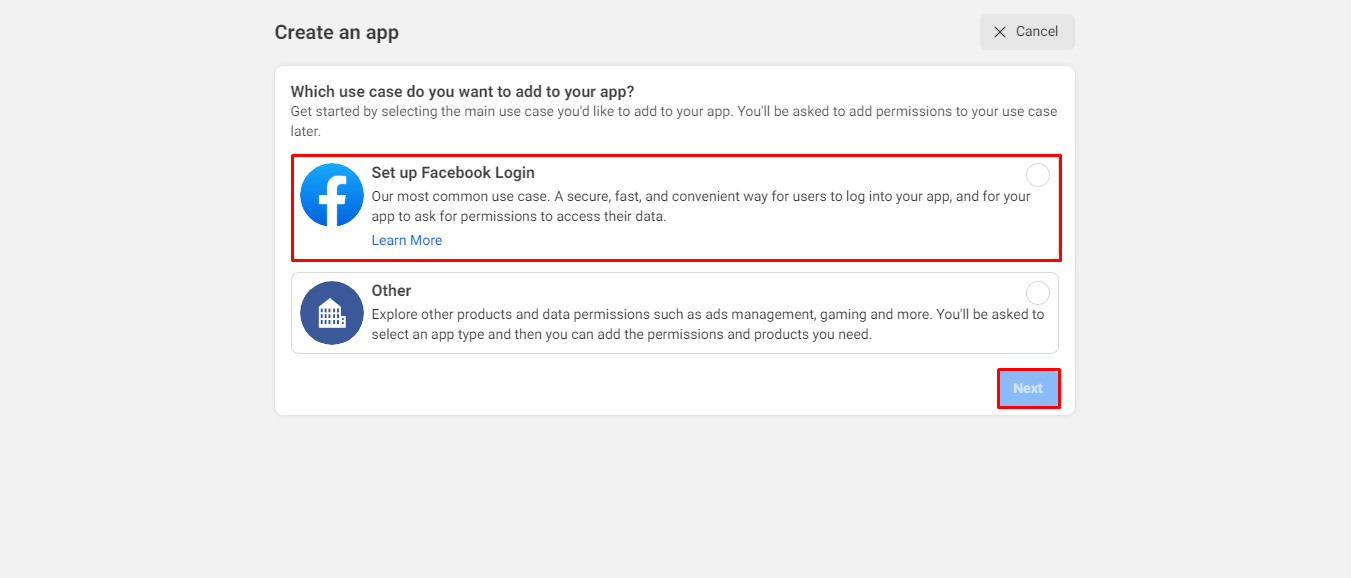Click the 'Our most common use case' description
The height and width of the screenshot is (578, 1351).
coord(701,206)
